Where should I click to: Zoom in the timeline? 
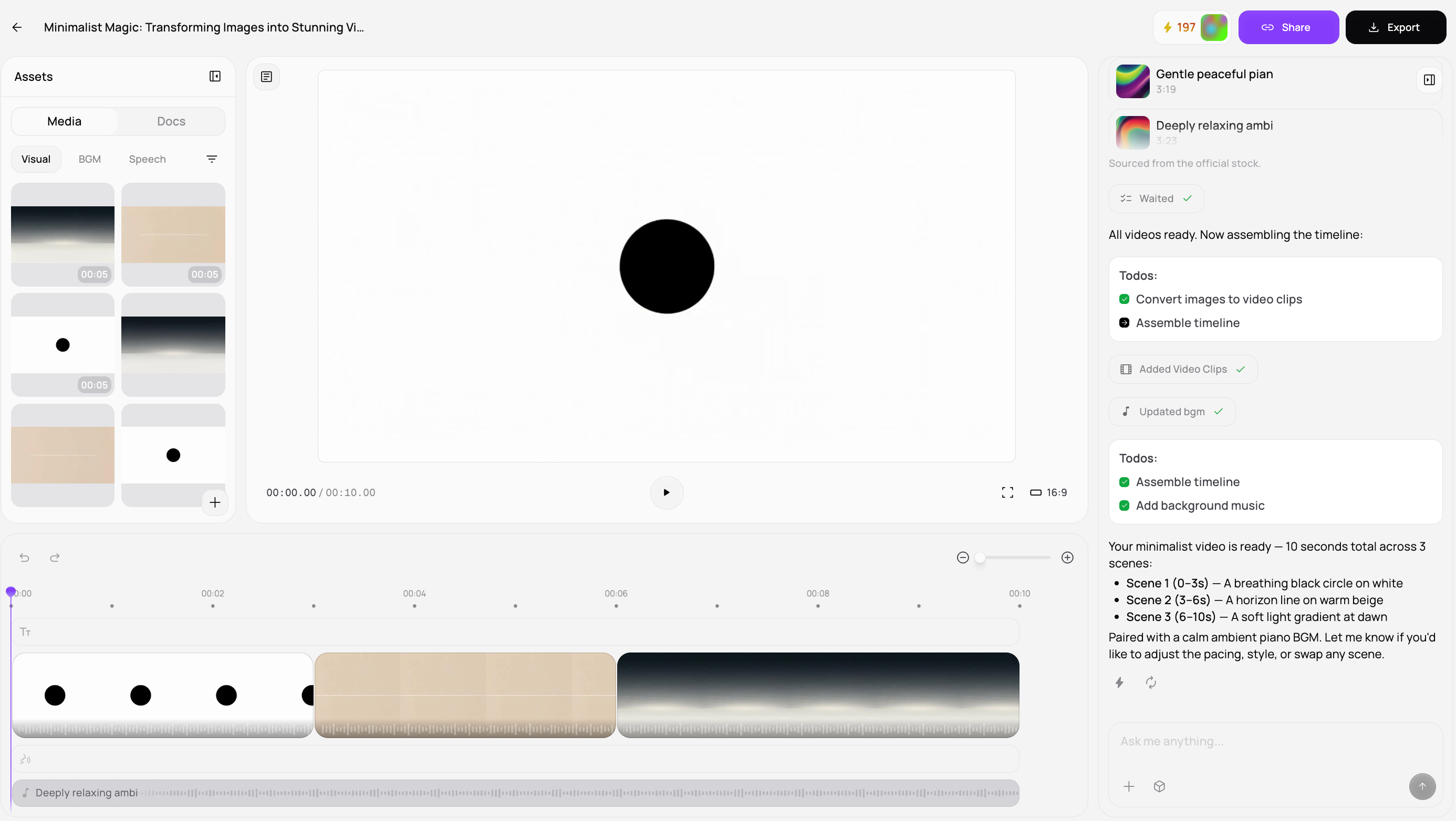1067,557
